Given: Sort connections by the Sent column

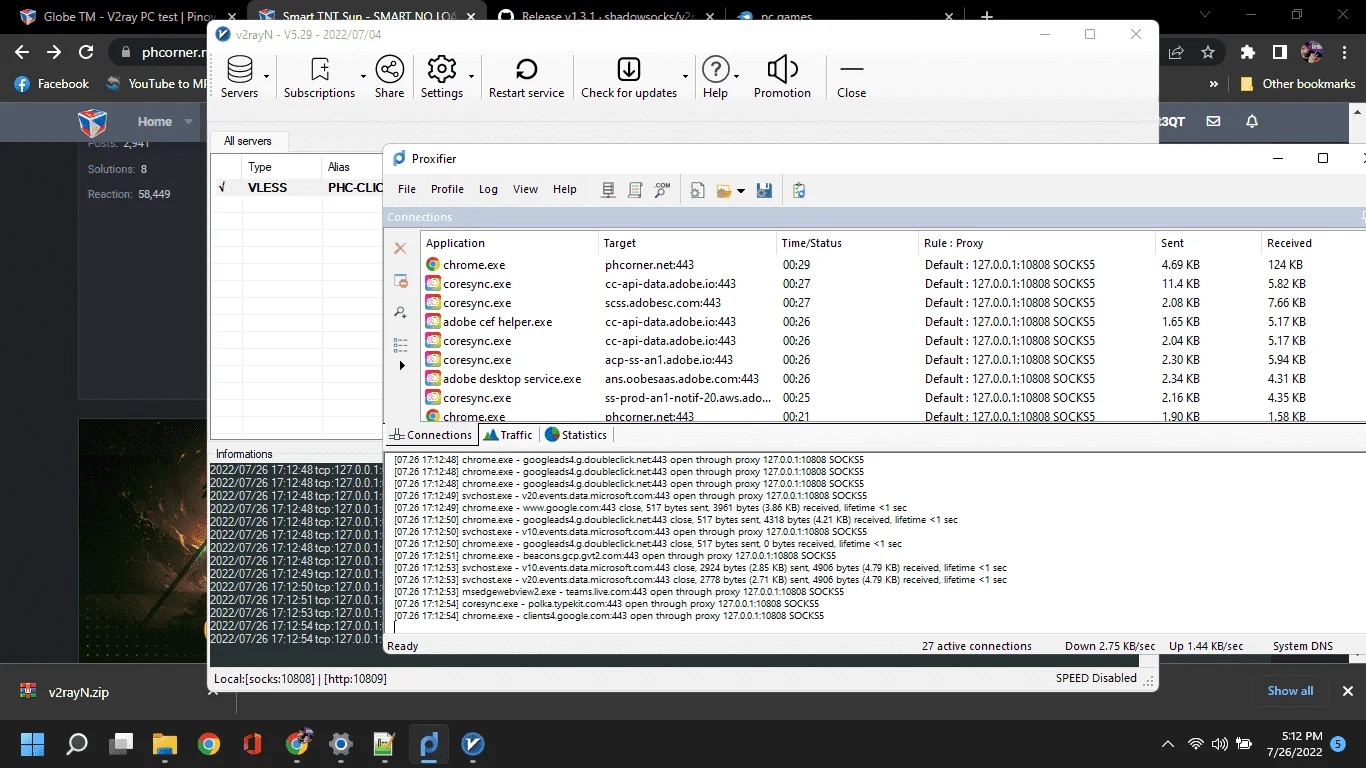Looking at the screenshot, I should point(1209,243).
